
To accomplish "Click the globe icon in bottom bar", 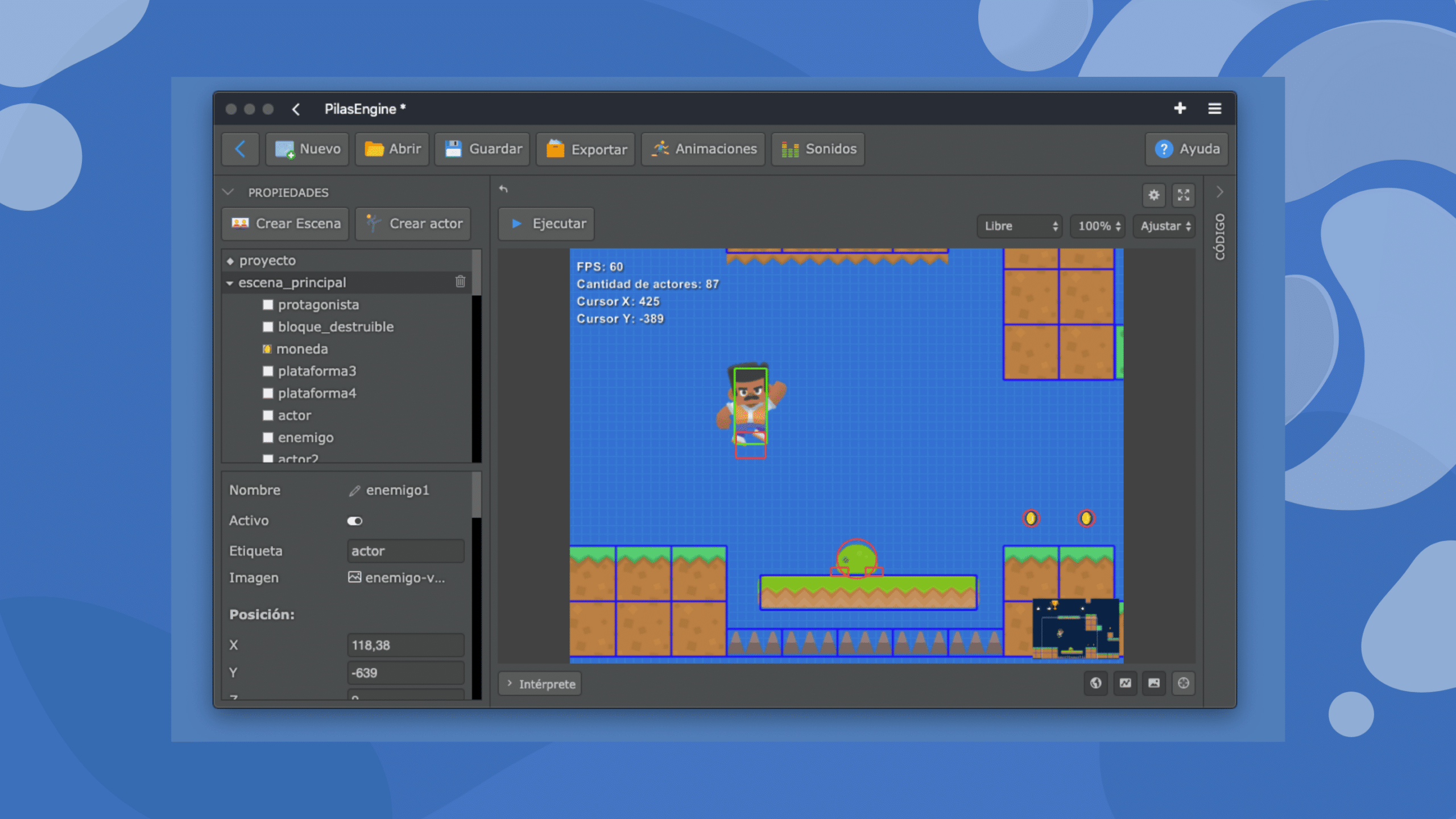I will pyautogui.click(x=1095, y=683).
